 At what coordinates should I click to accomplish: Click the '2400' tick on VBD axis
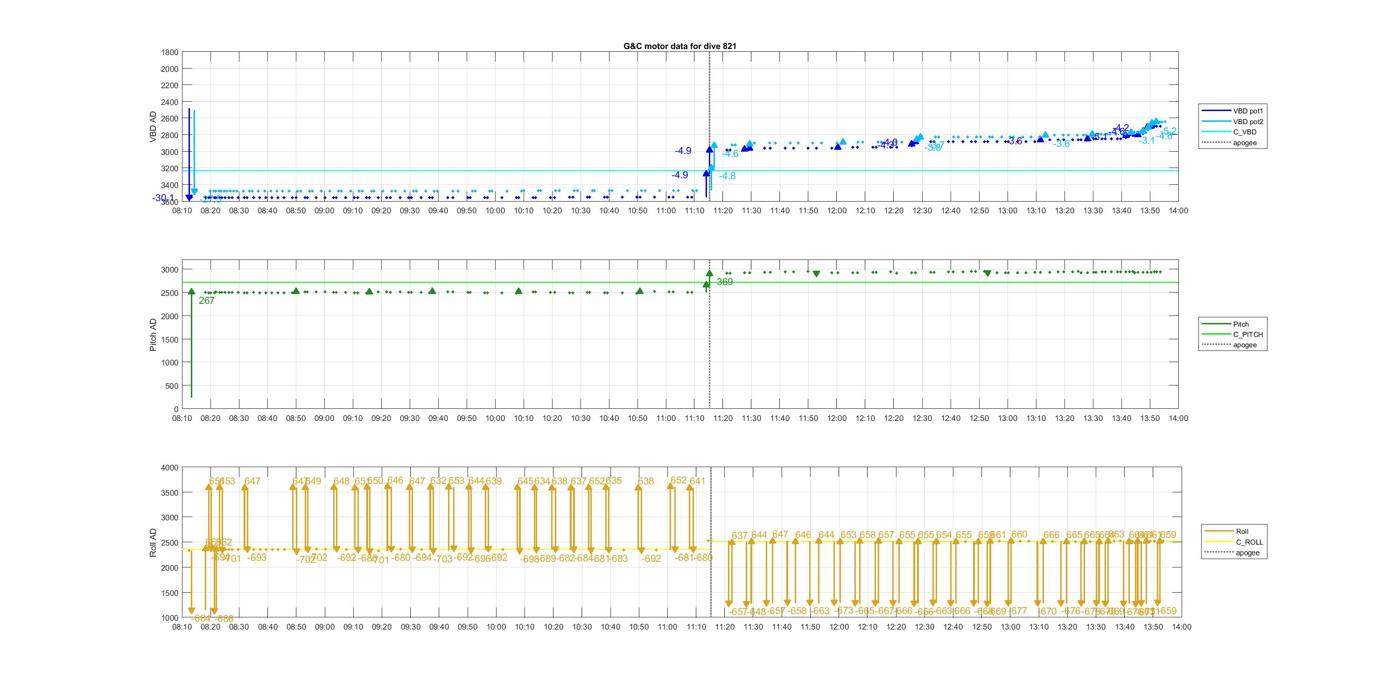coord(170,102)
